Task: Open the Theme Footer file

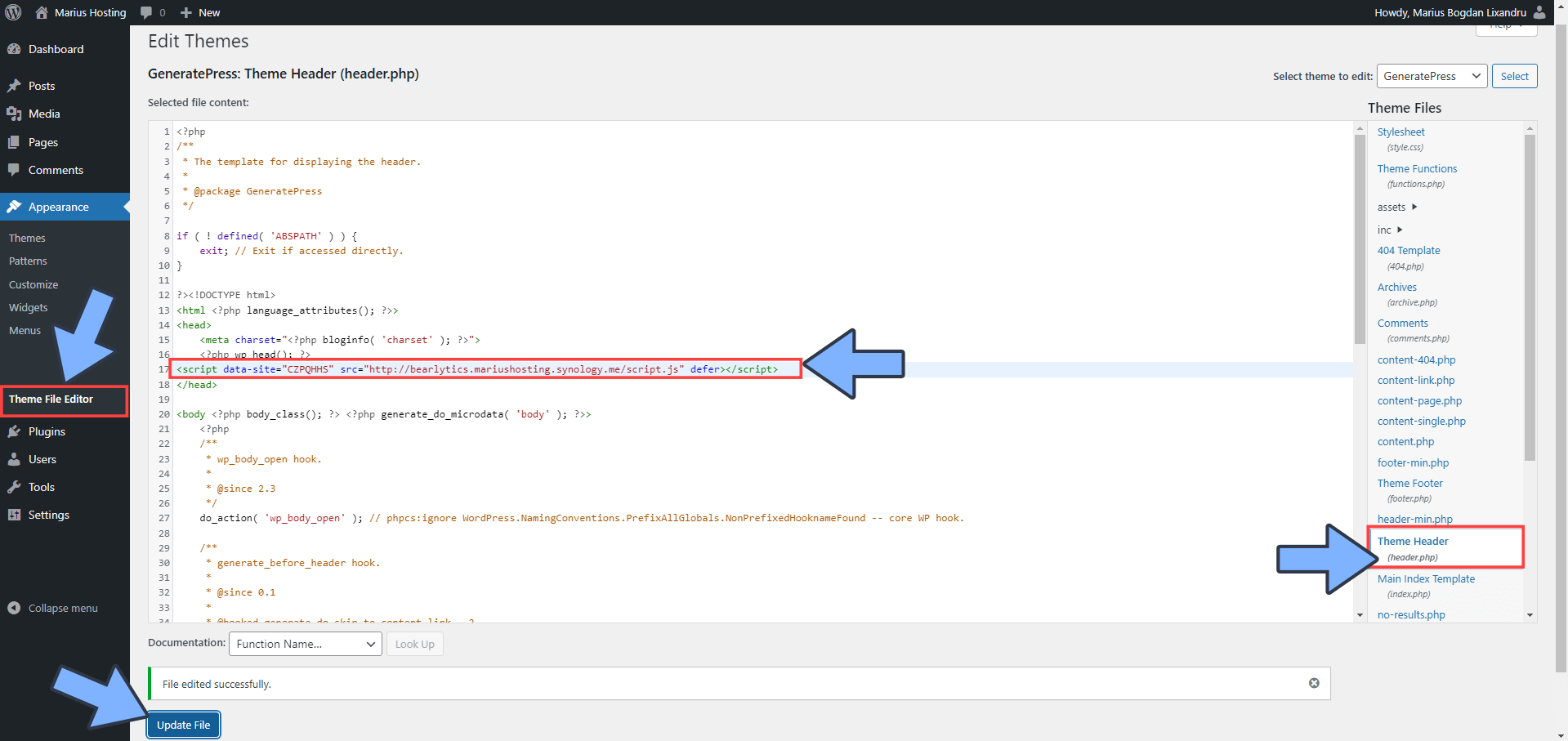Action: [1409, 483]
